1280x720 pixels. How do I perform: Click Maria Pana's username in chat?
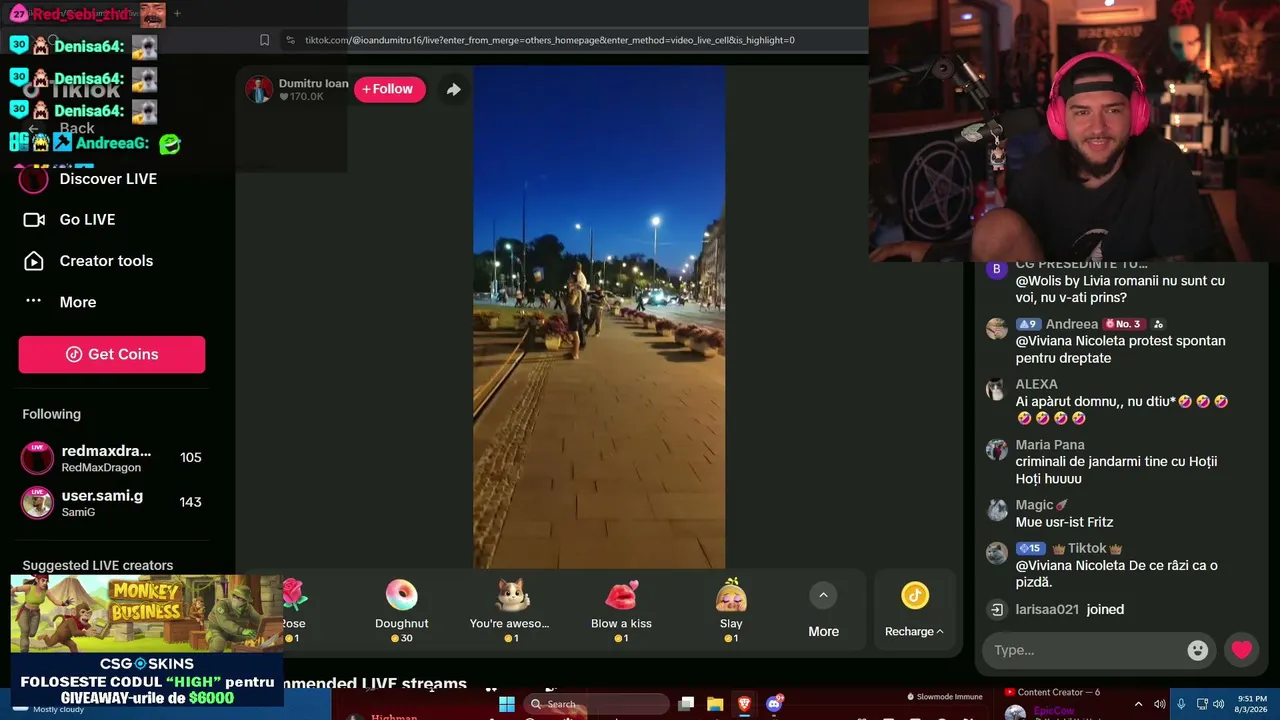pyautogui.click(x=1050, y=445)
